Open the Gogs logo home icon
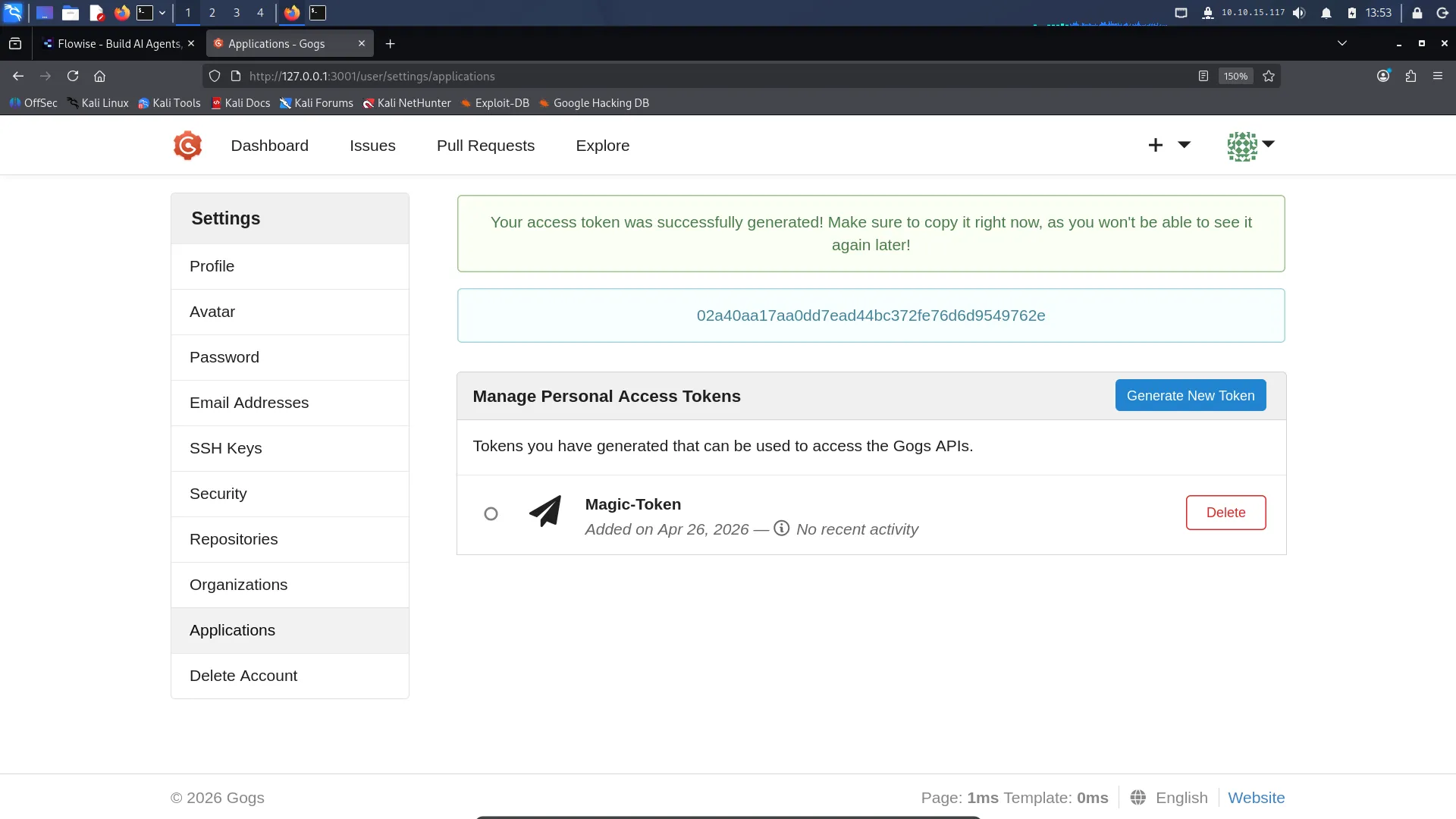Screen dimensions: 1456x819 (187, 146)
